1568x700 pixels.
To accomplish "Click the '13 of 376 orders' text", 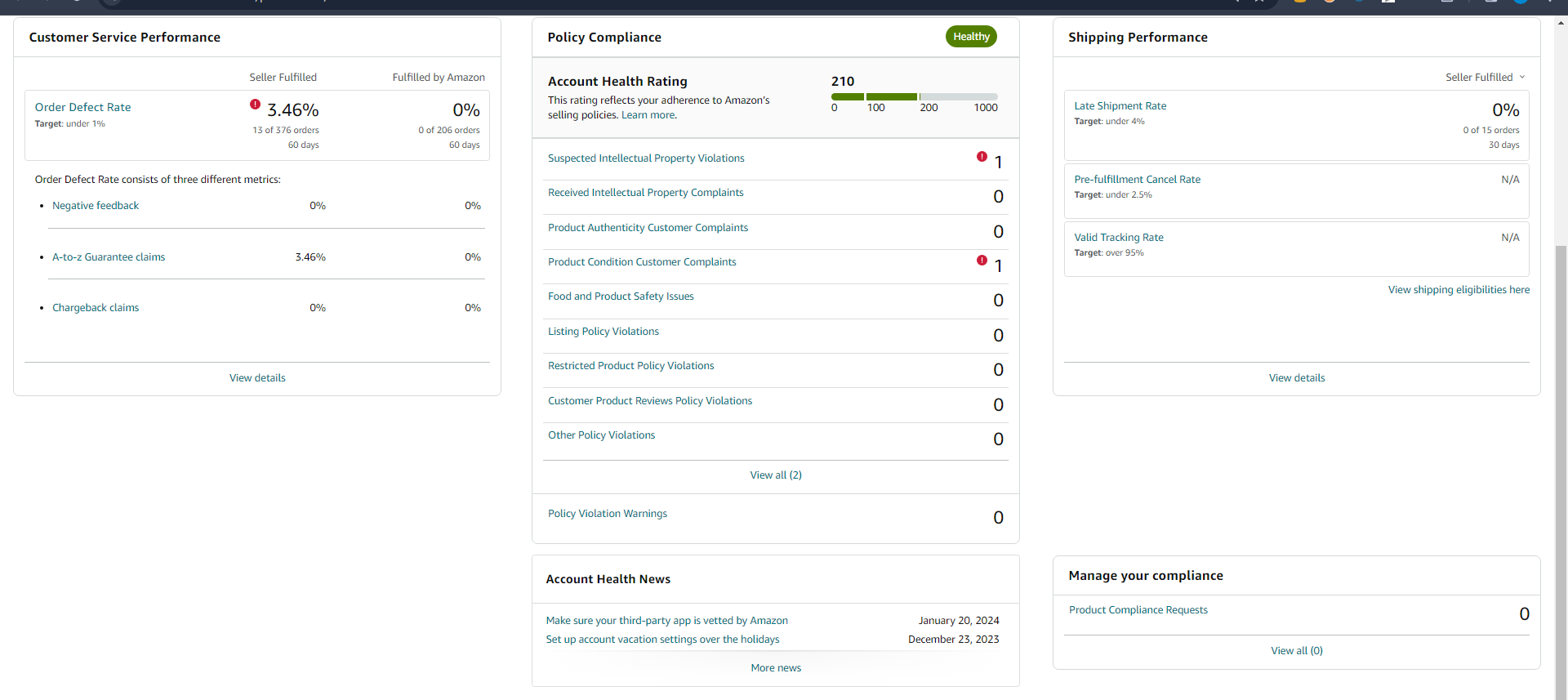I will [286, 131].
